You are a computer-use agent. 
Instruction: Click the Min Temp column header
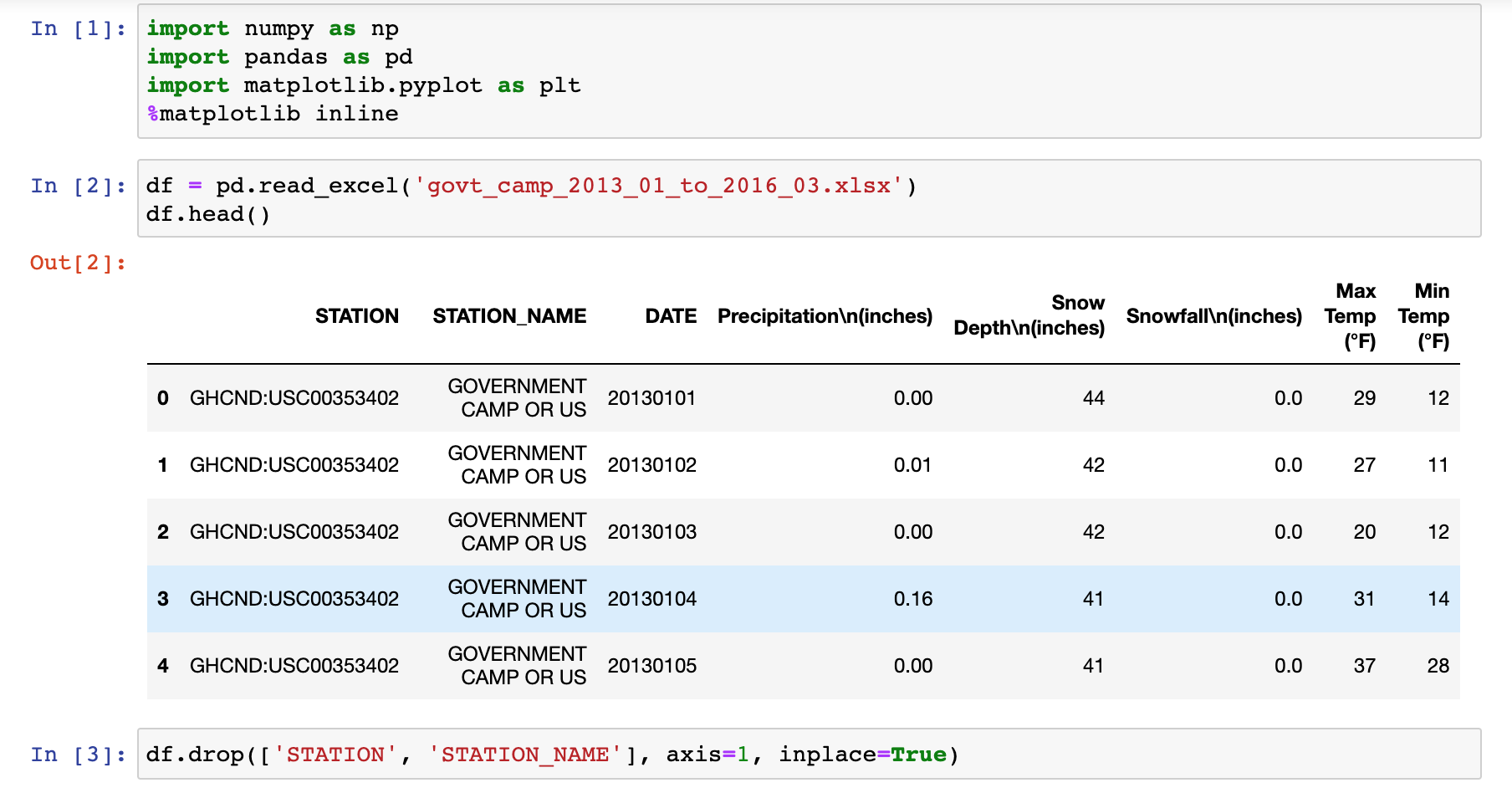[x=1423, y=316]
